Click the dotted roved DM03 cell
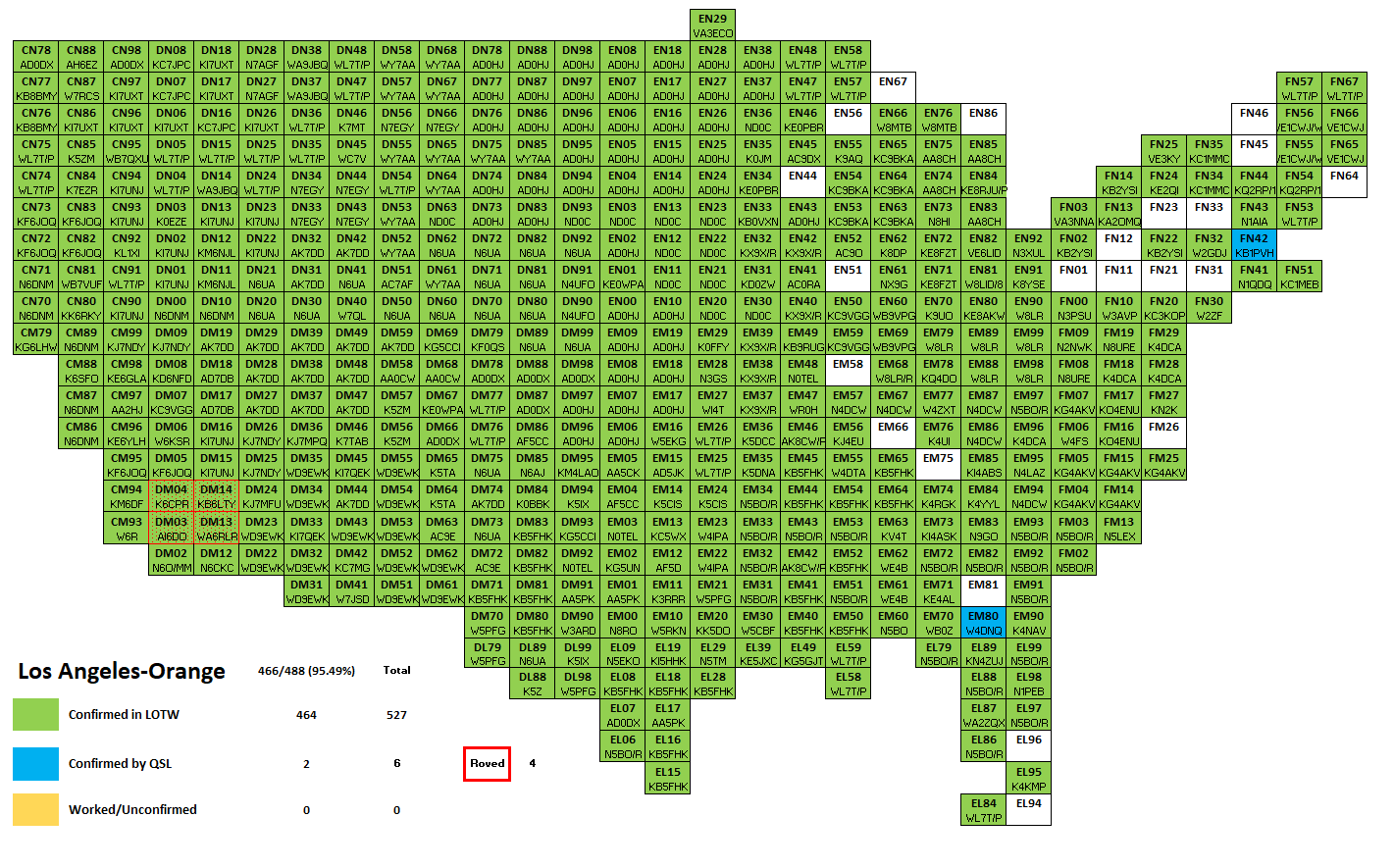The image size is (1394, 868). click(x=171, y=529)
